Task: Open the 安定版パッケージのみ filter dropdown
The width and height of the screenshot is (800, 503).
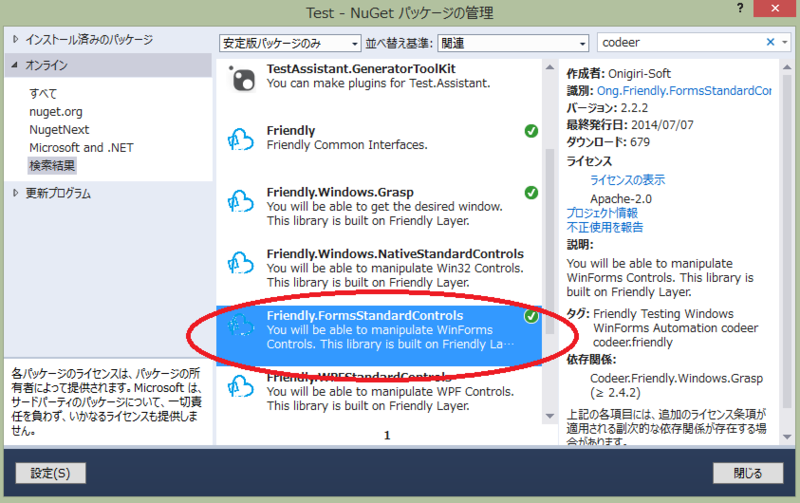Action: point(290,43)
